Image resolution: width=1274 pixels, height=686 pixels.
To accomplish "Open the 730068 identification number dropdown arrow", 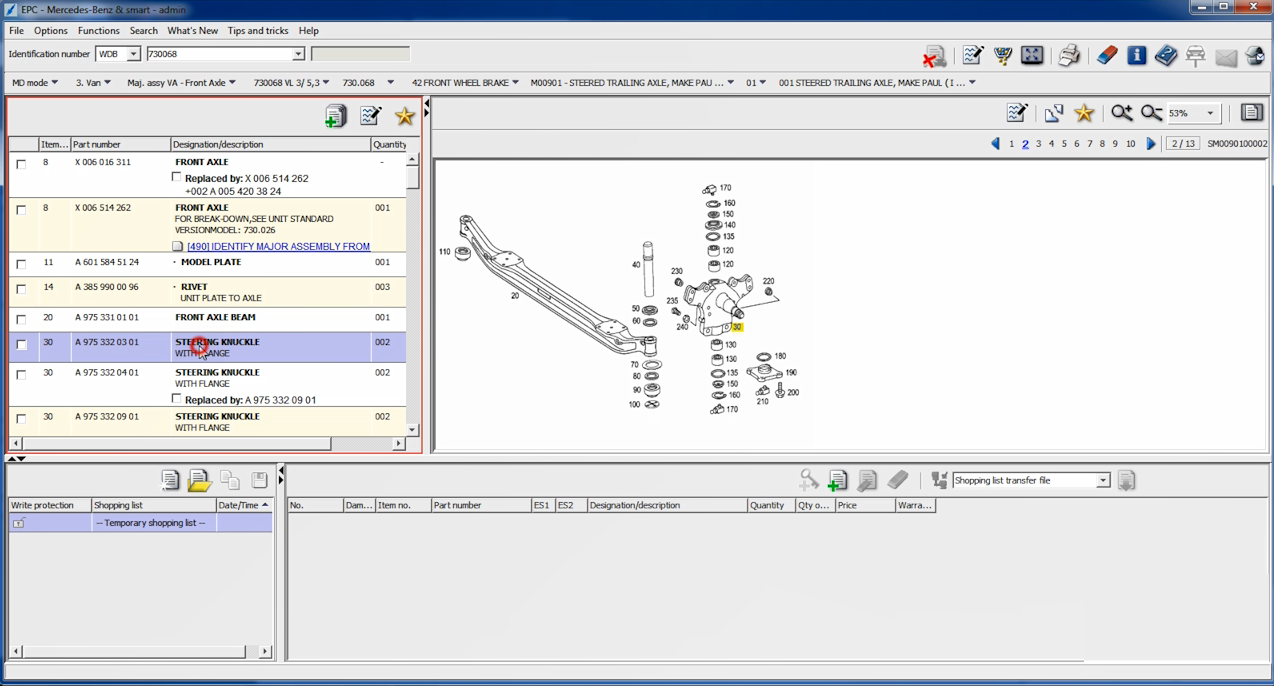I will pos(297,54).
